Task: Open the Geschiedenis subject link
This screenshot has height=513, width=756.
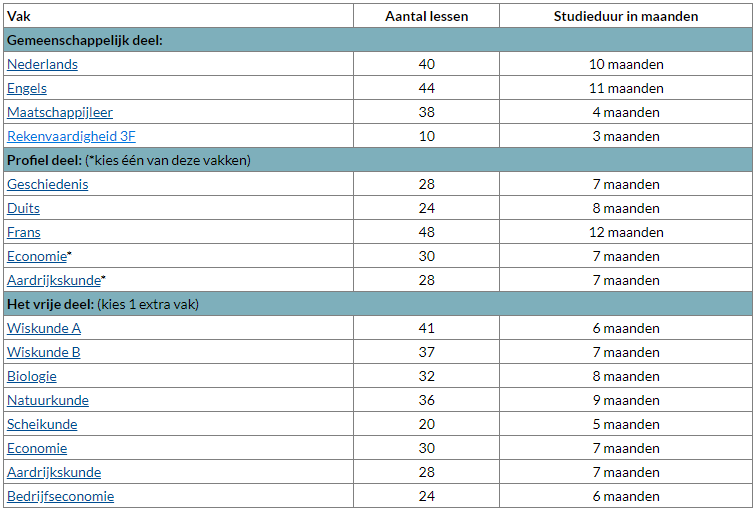Action: click(47, 184)
